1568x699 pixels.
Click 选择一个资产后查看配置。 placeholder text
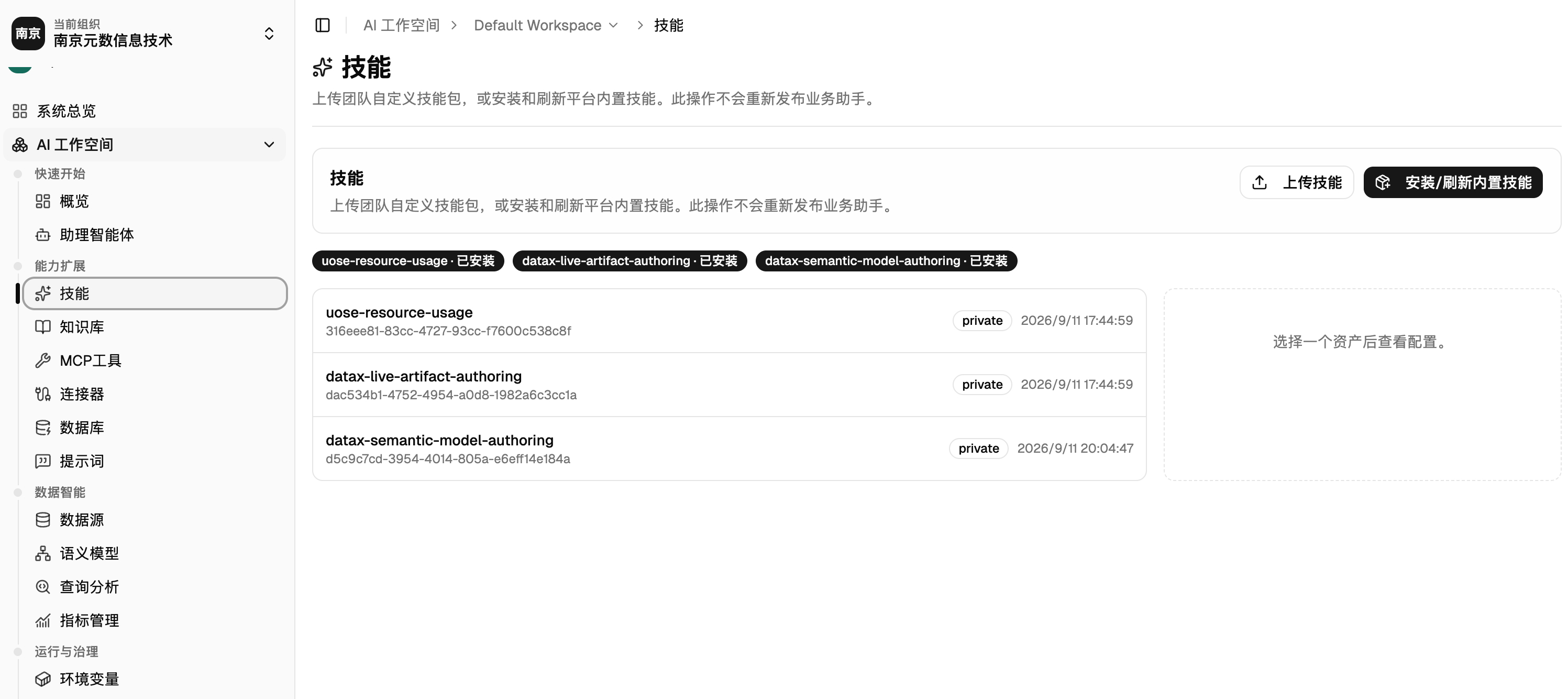pos(1362,342)
